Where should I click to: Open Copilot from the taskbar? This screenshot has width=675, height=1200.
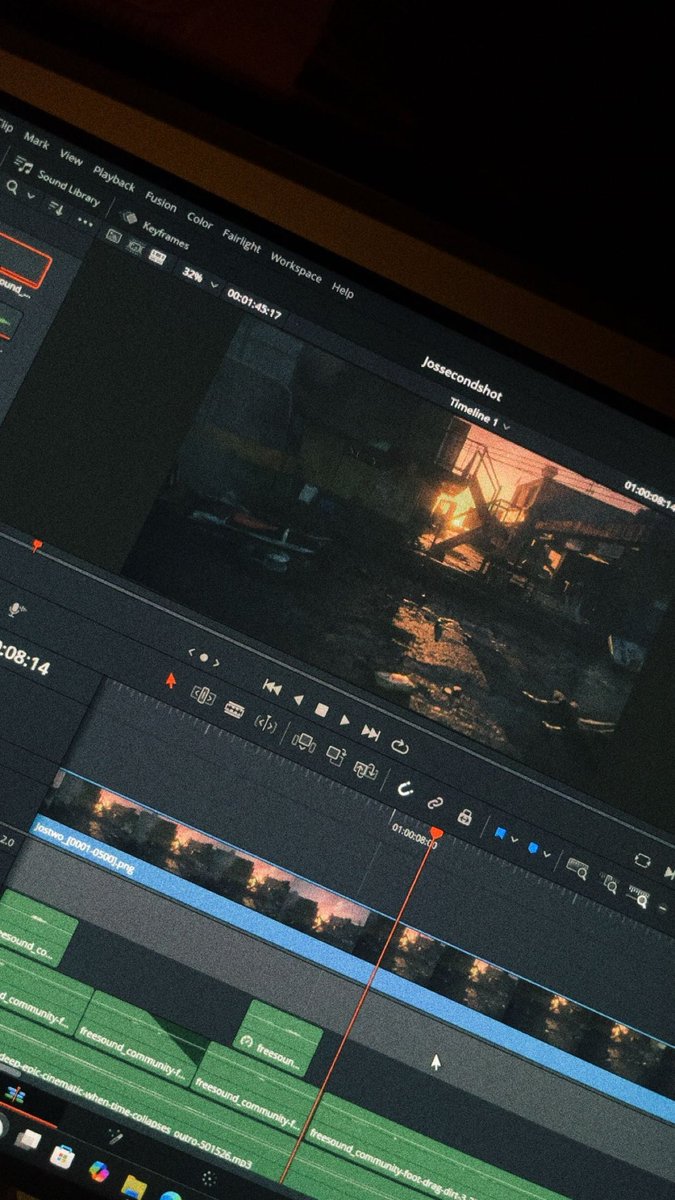coord(98,1170)
